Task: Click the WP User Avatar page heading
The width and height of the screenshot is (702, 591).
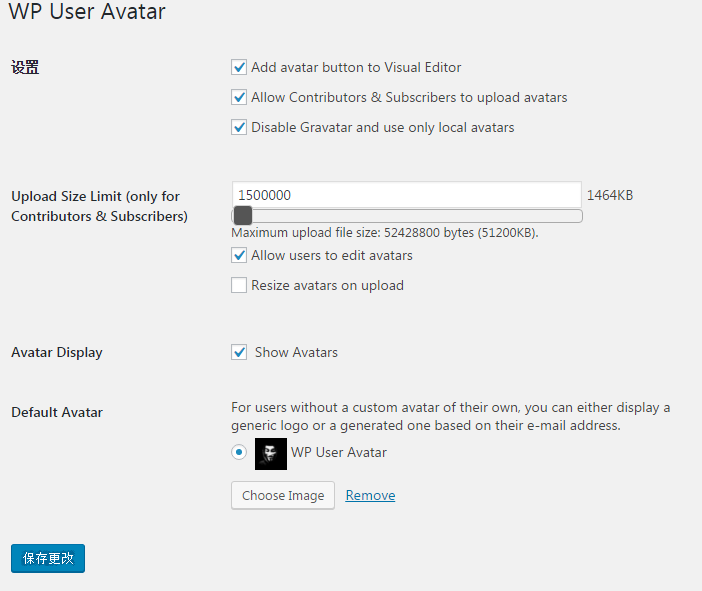Action: click(87, 13)
